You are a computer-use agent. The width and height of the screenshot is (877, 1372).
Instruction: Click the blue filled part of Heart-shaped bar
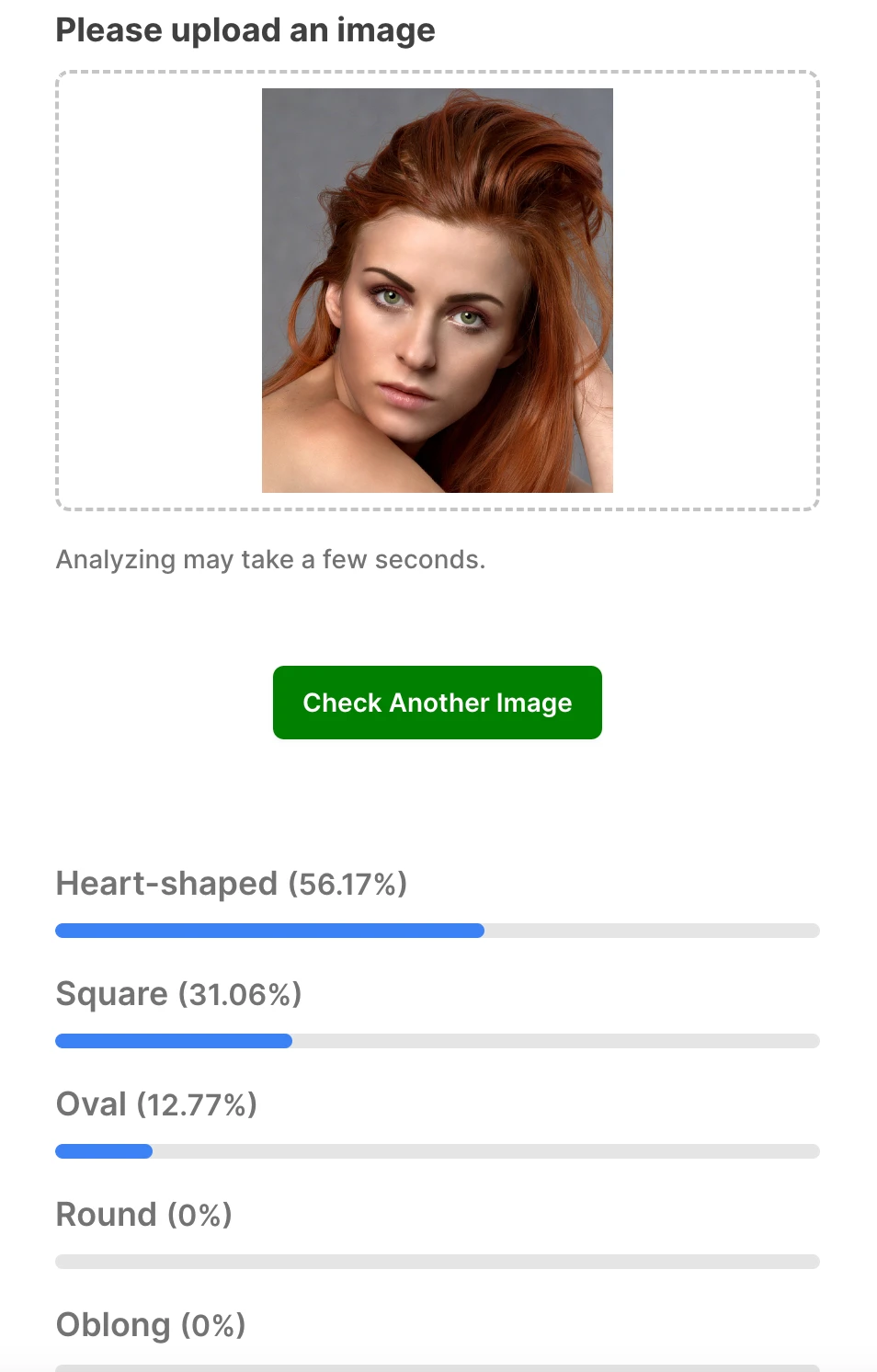(x=269, y=931)
